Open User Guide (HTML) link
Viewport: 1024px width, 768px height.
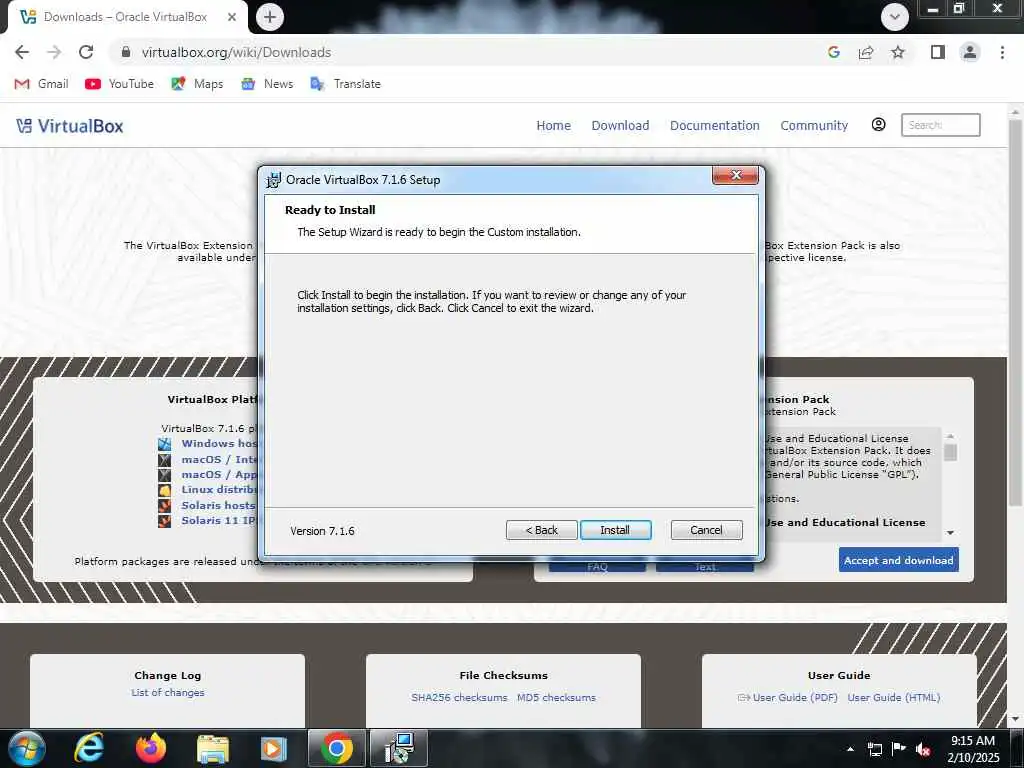click(x=894, y=697)
